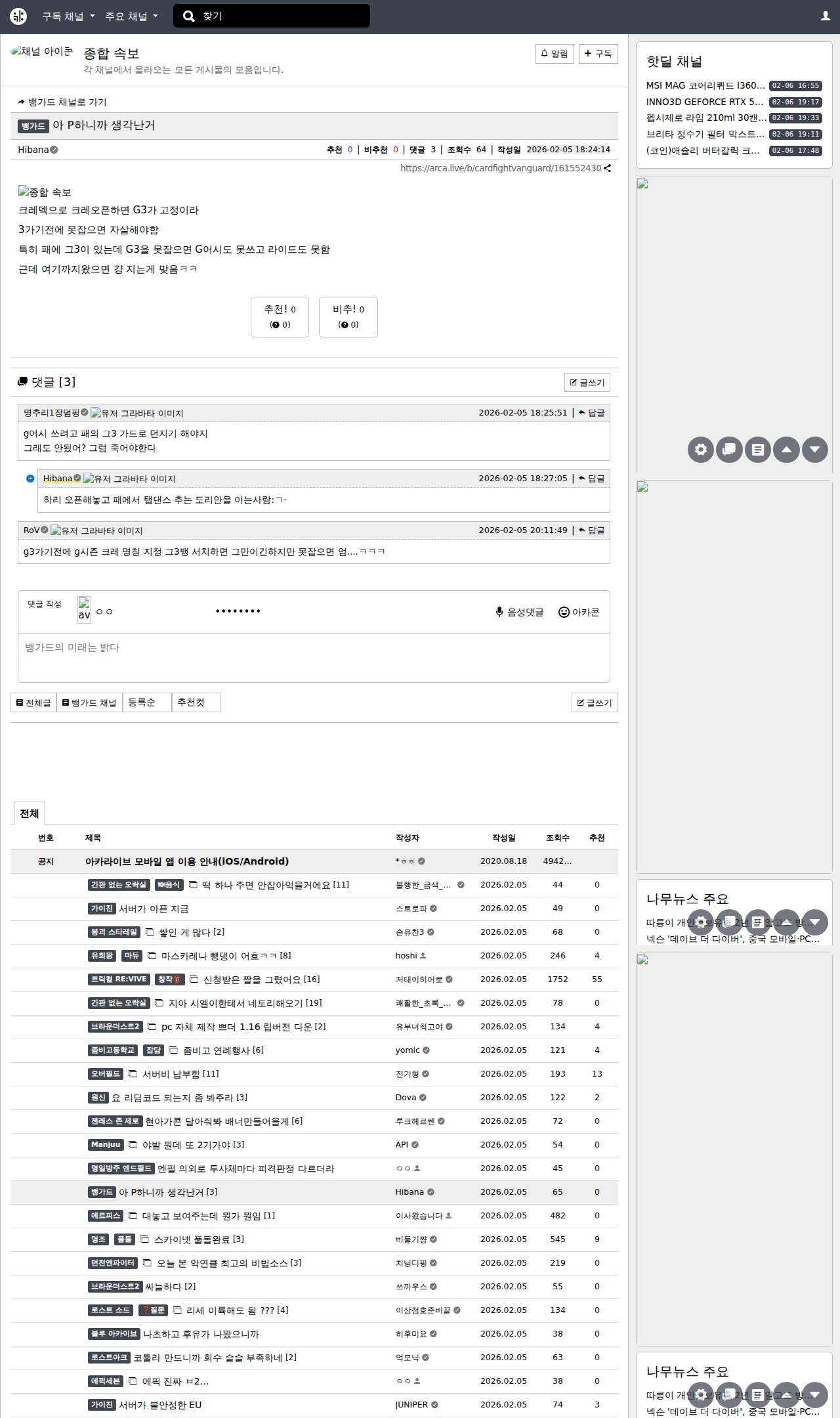Downvote the post with 비추! button
Screen dimensions: 840x1418
tap(348, 316)
